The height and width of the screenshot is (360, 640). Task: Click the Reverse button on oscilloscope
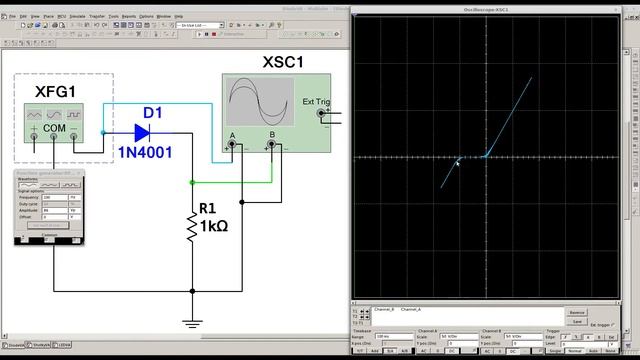pyautogui.click(x=577, y=313)
